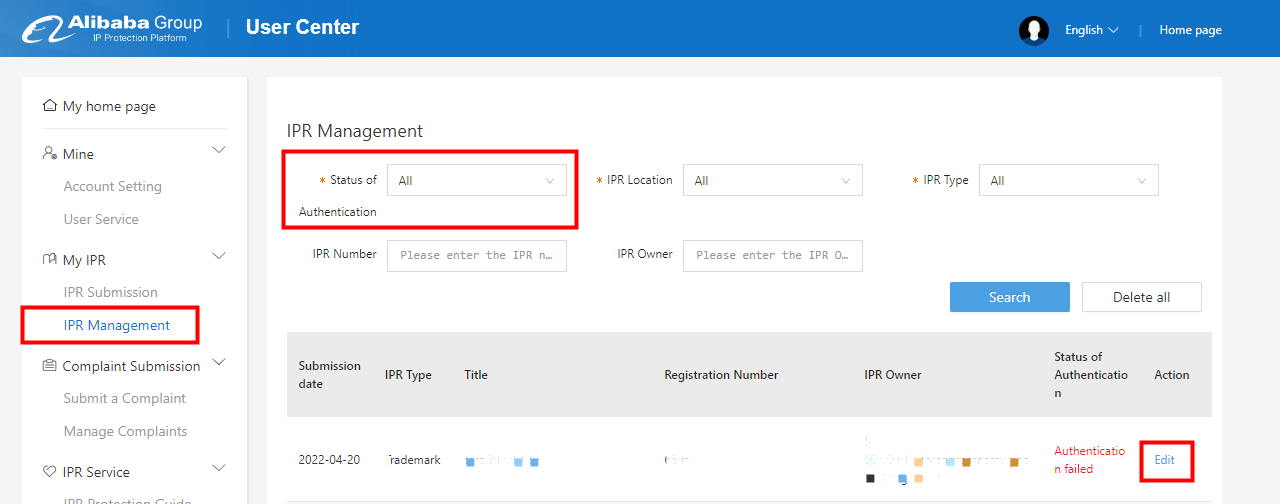Viewport: 1280px width, 504px height.
Task: Click the heart icon next to IPR Service
Action: coord(50,471)
